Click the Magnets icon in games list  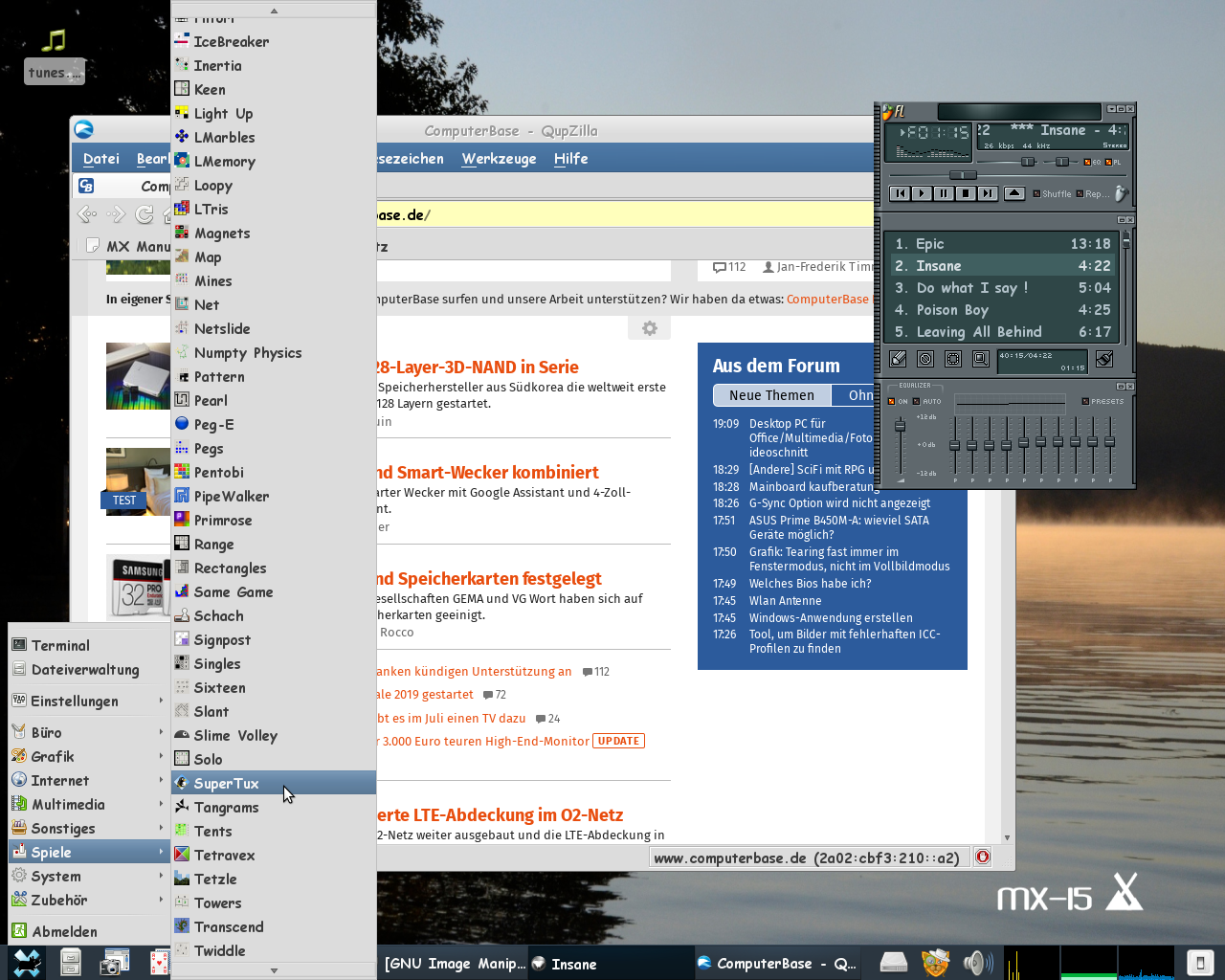pos(182,233)
